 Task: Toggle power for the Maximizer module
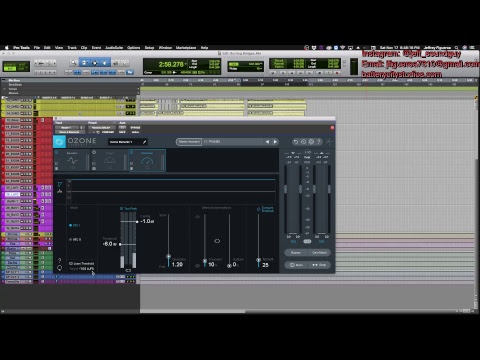131,152
